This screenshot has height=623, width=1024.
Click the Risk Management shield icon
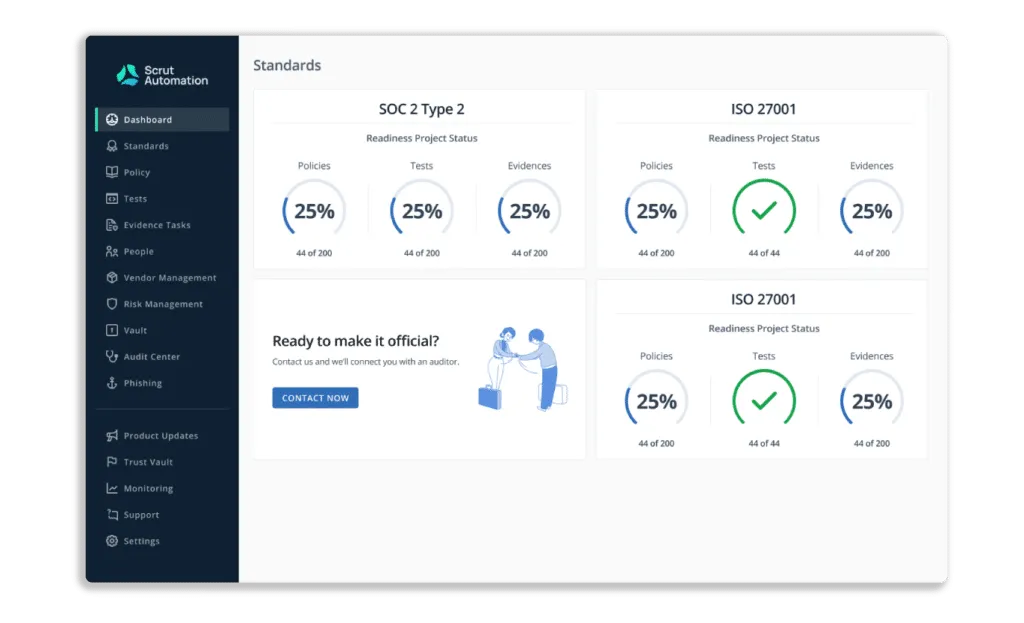tap(112, 304)
